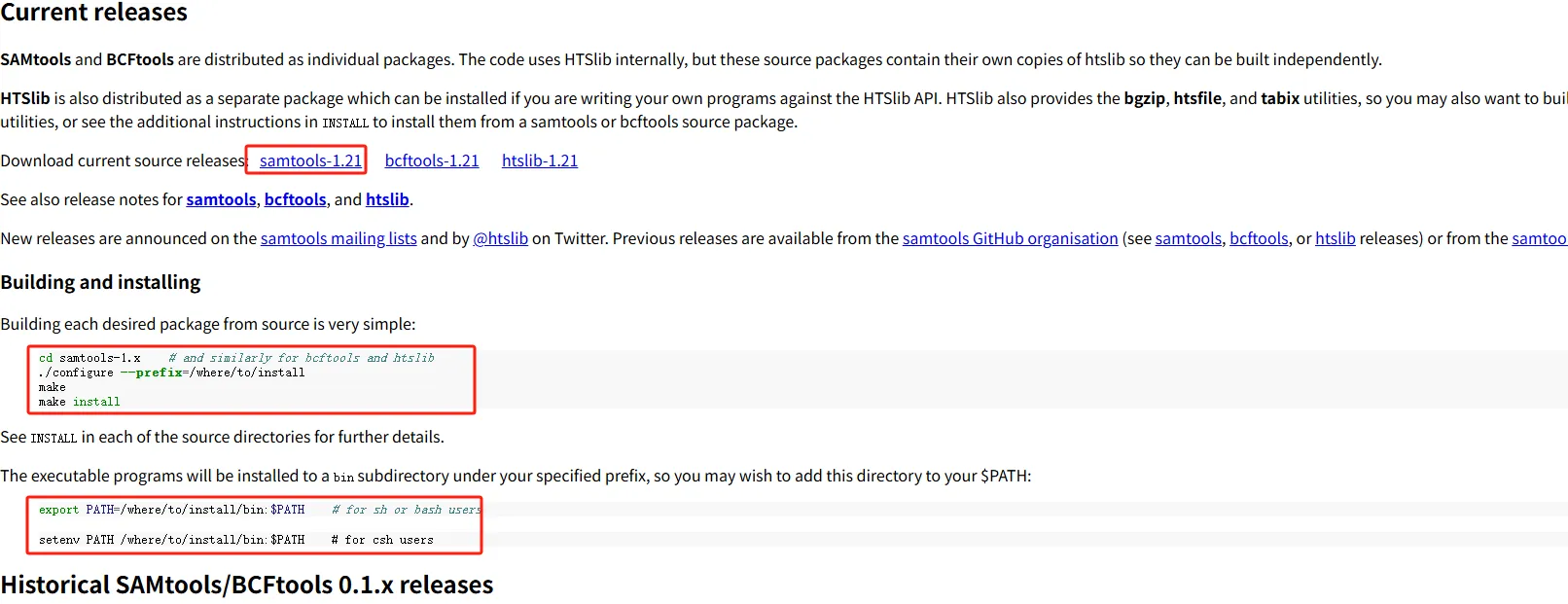Open the samtools-1.21 download link
Viewport: 1568px width, 604px height.
[310, 160]
